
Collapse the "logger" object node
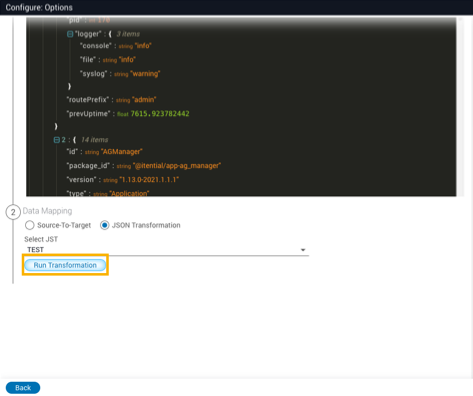(70, 34)
